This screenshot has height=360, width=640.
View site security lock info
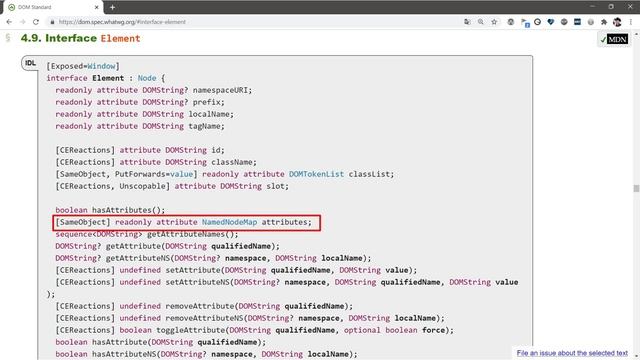(52, 22)
